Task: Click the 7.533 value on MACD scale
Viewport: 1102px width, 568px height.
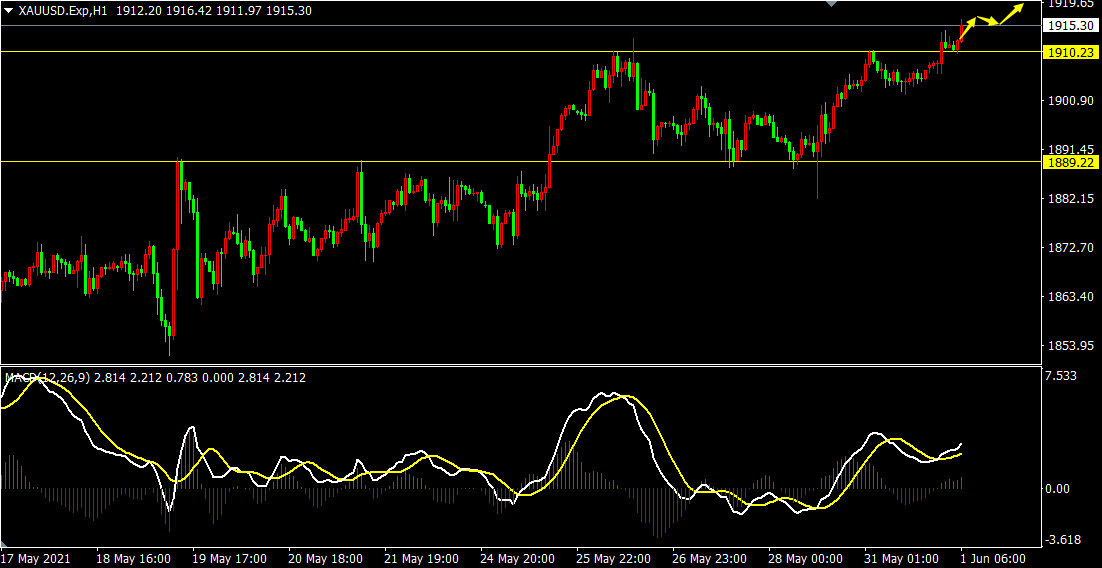Action: [x=1060, y=376]
